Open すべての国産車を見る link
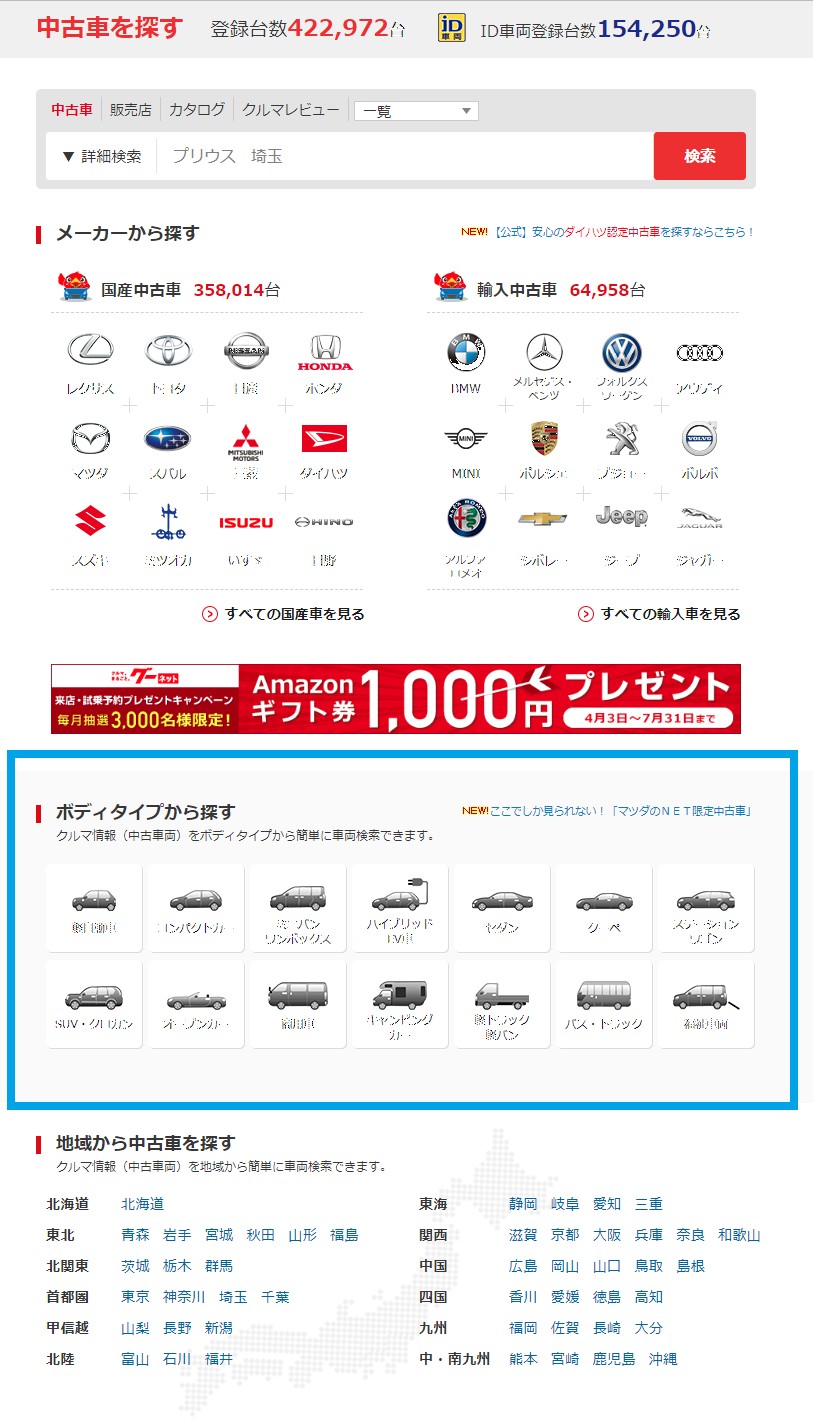Viewport: 813px width, 1424px height. 283,614
